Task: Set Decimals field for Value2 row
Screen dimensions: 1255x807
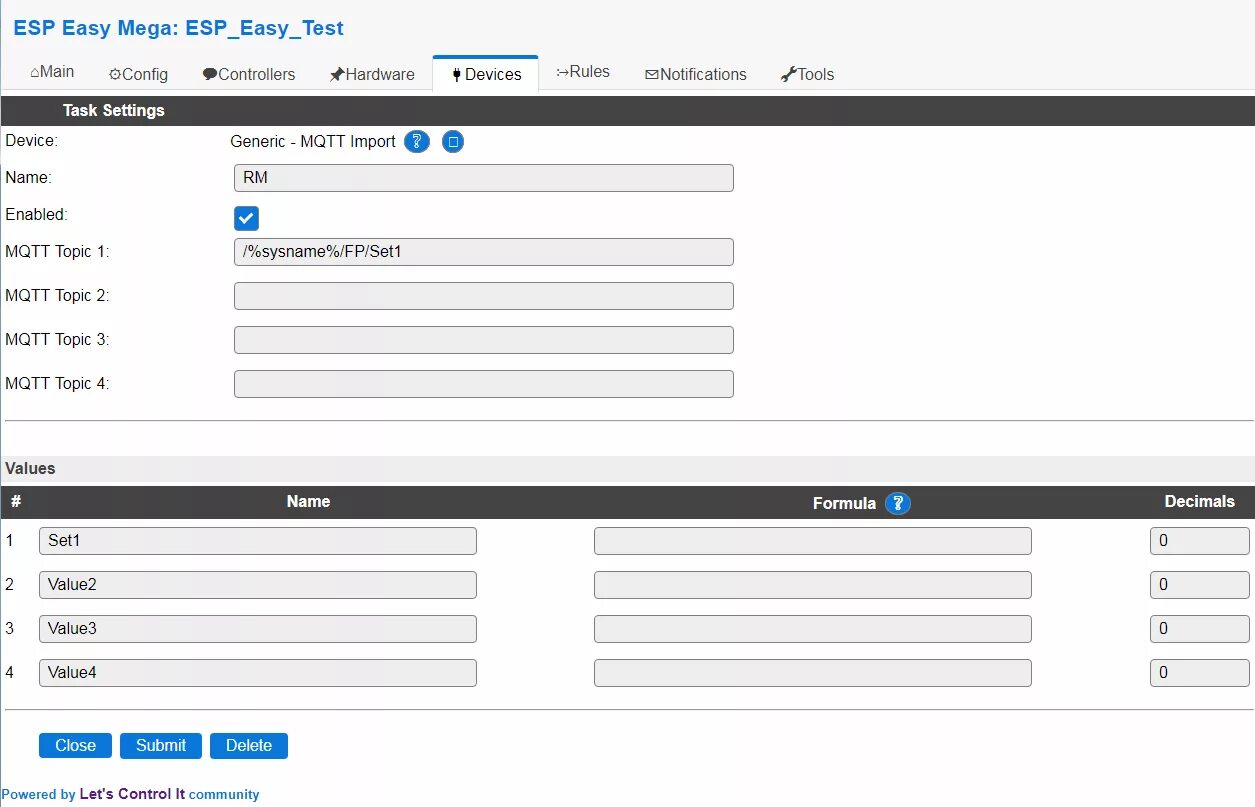Action: [x=1200, y=585]
